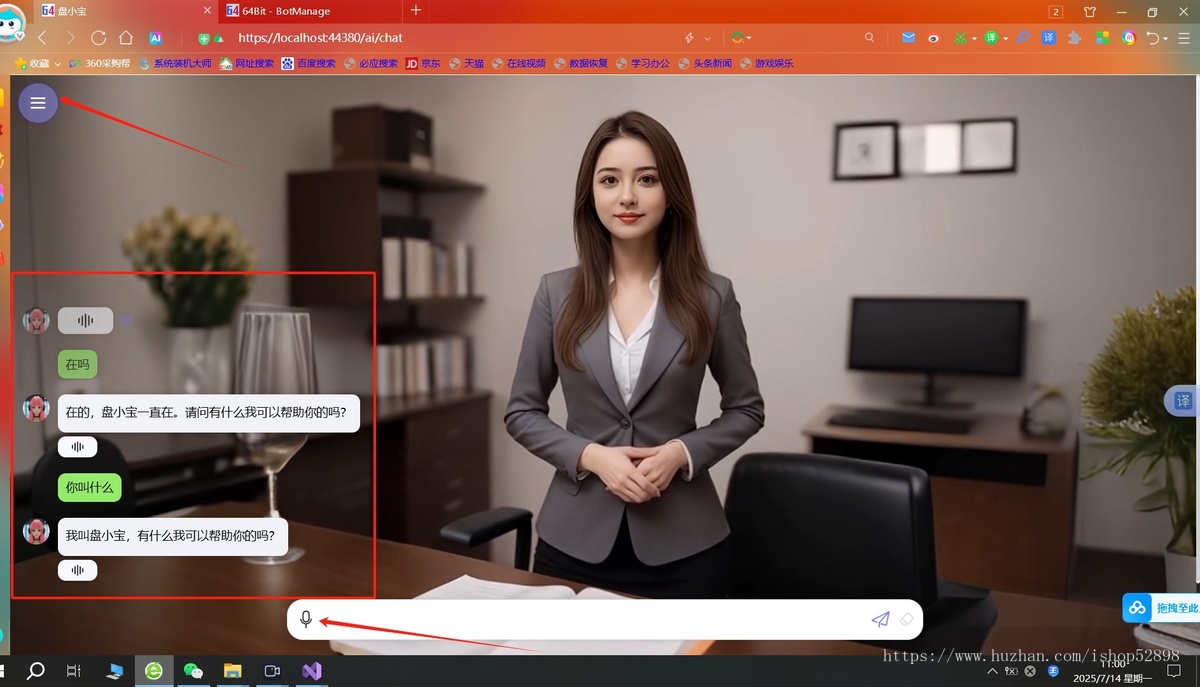The width and height of the screenshot is (1200, 687).
Task: Open the search engine selector dropdown
Action: point(741,38)
